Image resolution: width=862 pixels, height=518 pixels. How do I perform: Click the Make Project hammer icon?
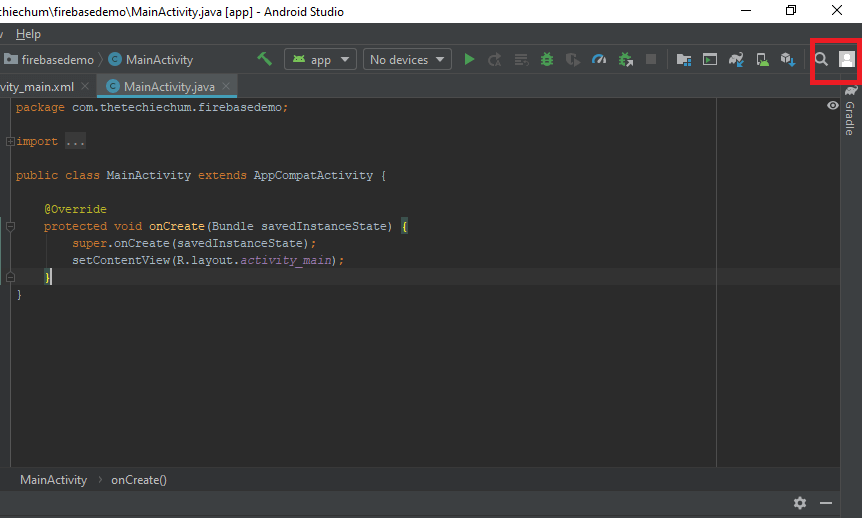(265, 60)
